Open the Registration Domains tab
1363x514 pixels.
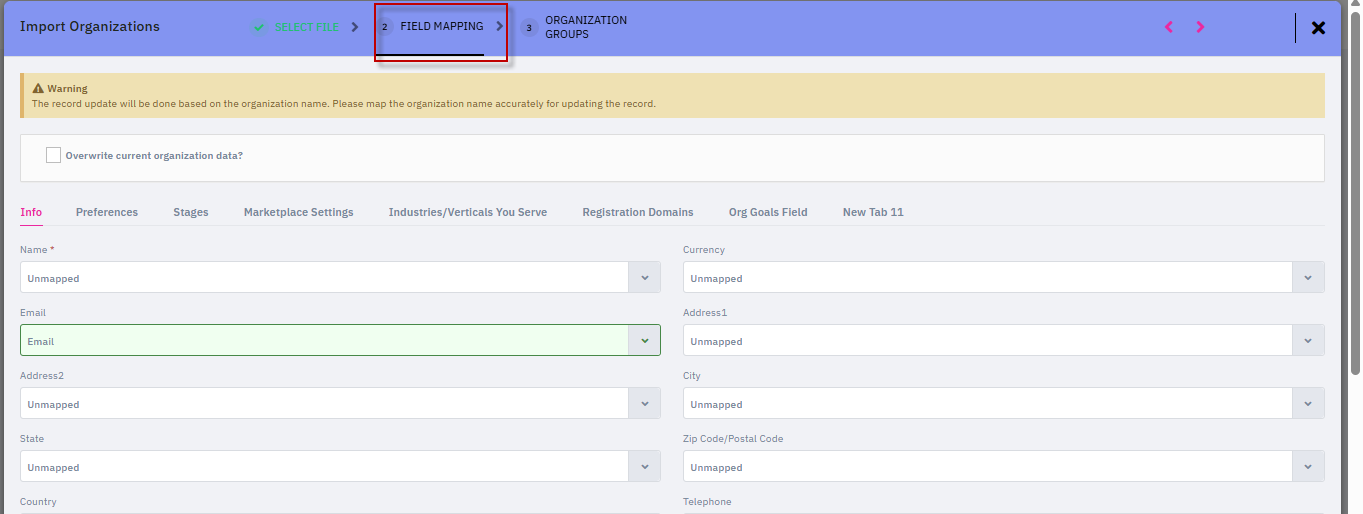[x=637, y=212]
